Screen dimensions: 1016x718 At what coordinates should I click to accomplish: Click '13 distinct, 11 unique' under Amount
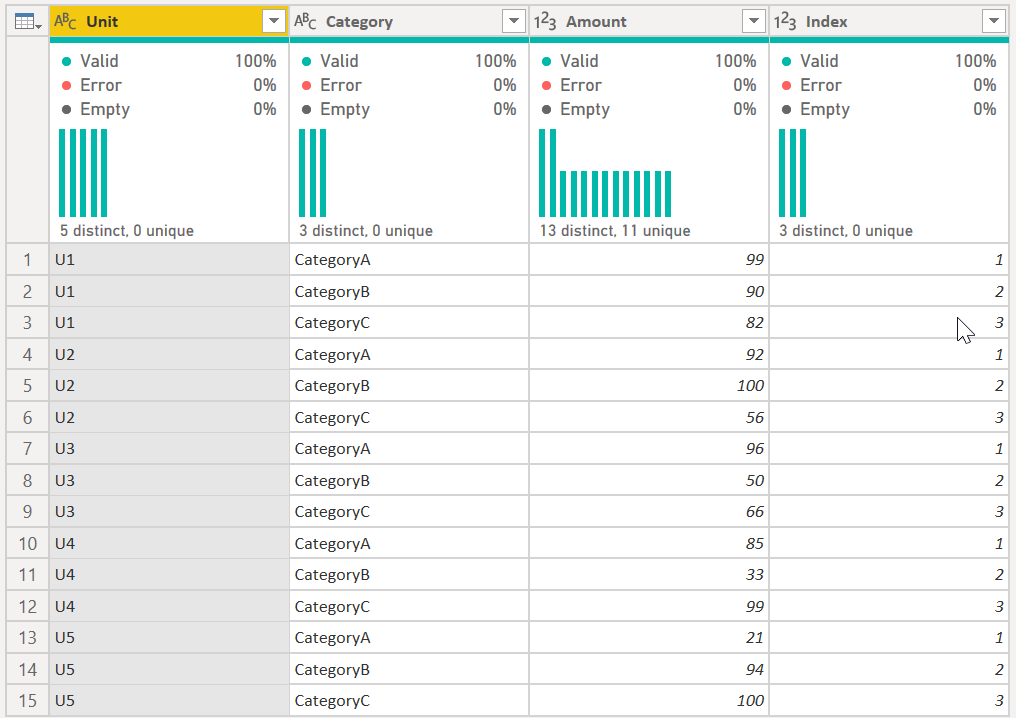615,231
